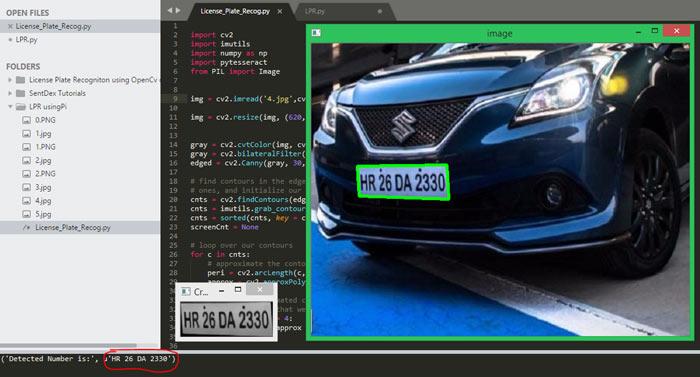Click the FOLDERS header
The width and height of the screenshot is (700, 377).
point(23,67)
